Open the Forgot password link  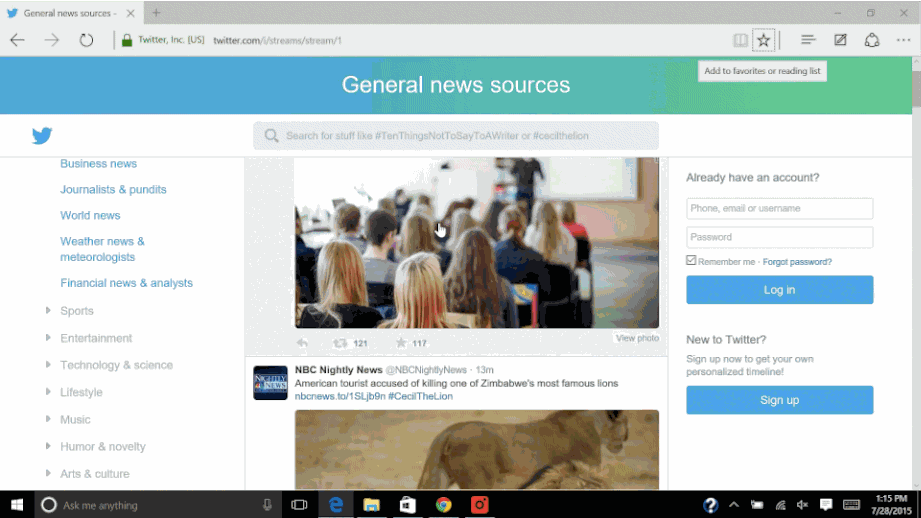(x=797, y=262)
